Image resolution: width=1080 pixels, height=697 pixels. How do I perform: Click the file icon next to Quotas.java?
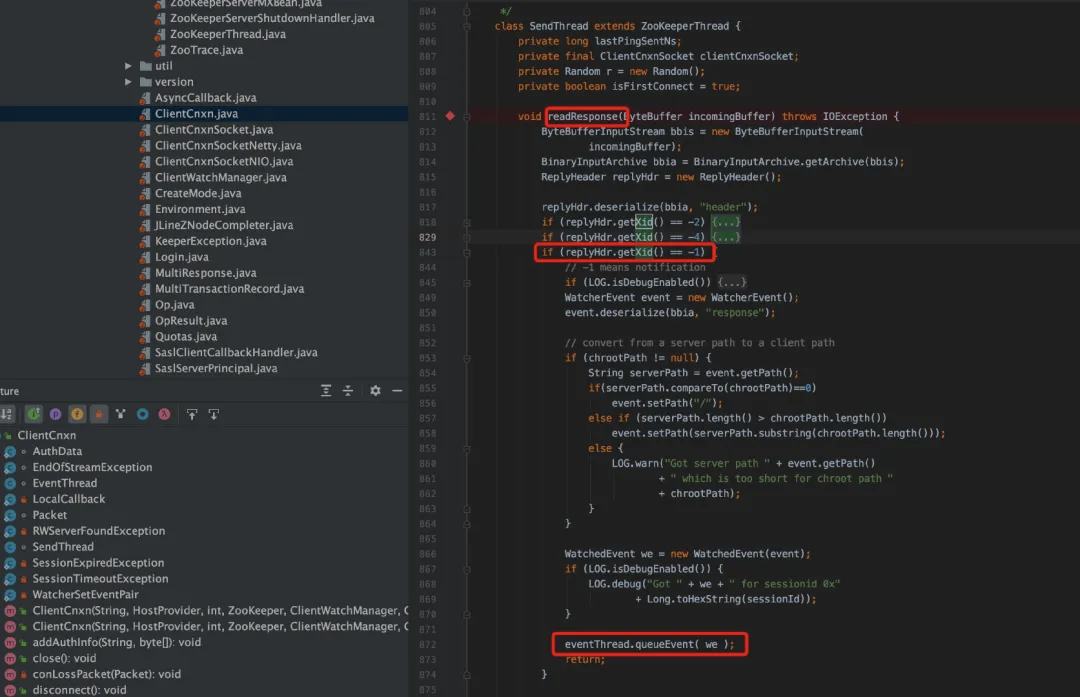[145, 337]
